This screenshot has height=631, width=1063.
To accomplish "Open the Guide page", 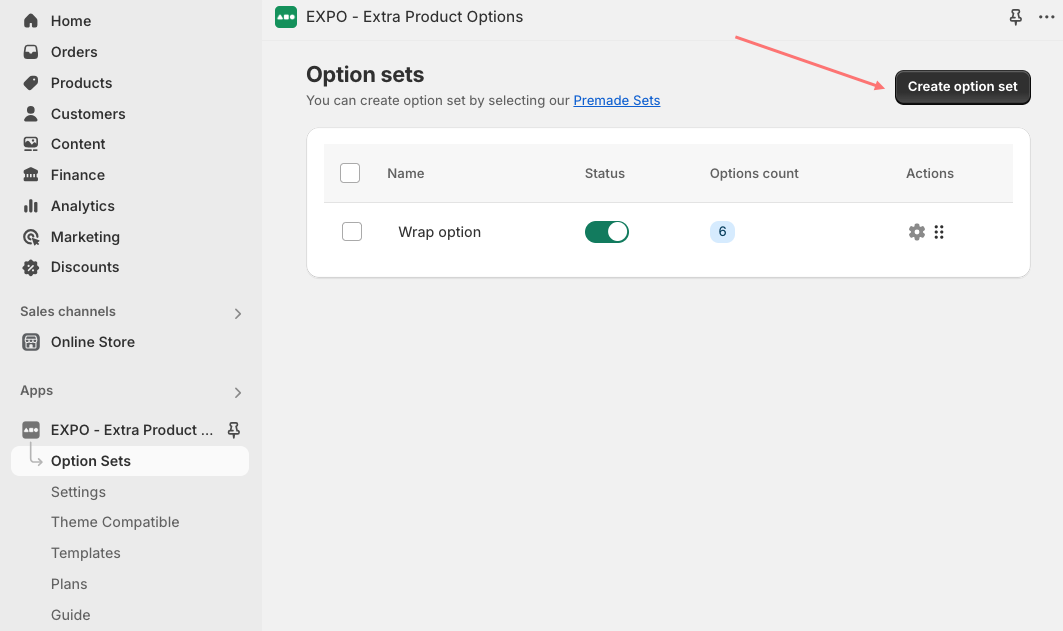I will [x=71, y=615].
